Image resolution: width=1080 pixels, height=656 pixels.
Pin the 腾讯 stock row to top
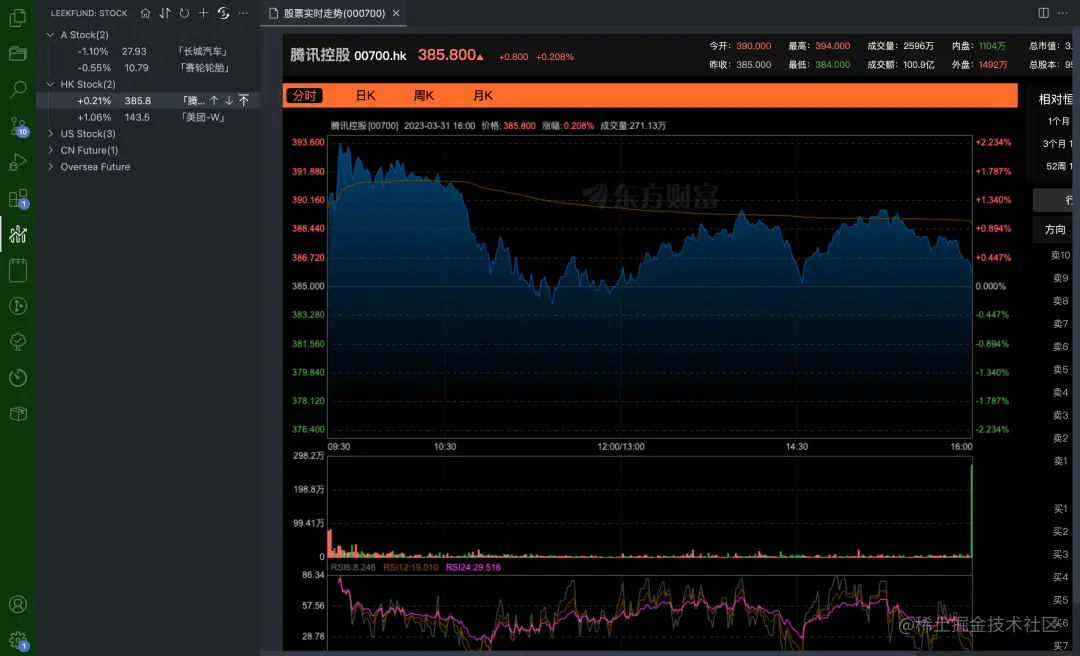coord(244,101)
